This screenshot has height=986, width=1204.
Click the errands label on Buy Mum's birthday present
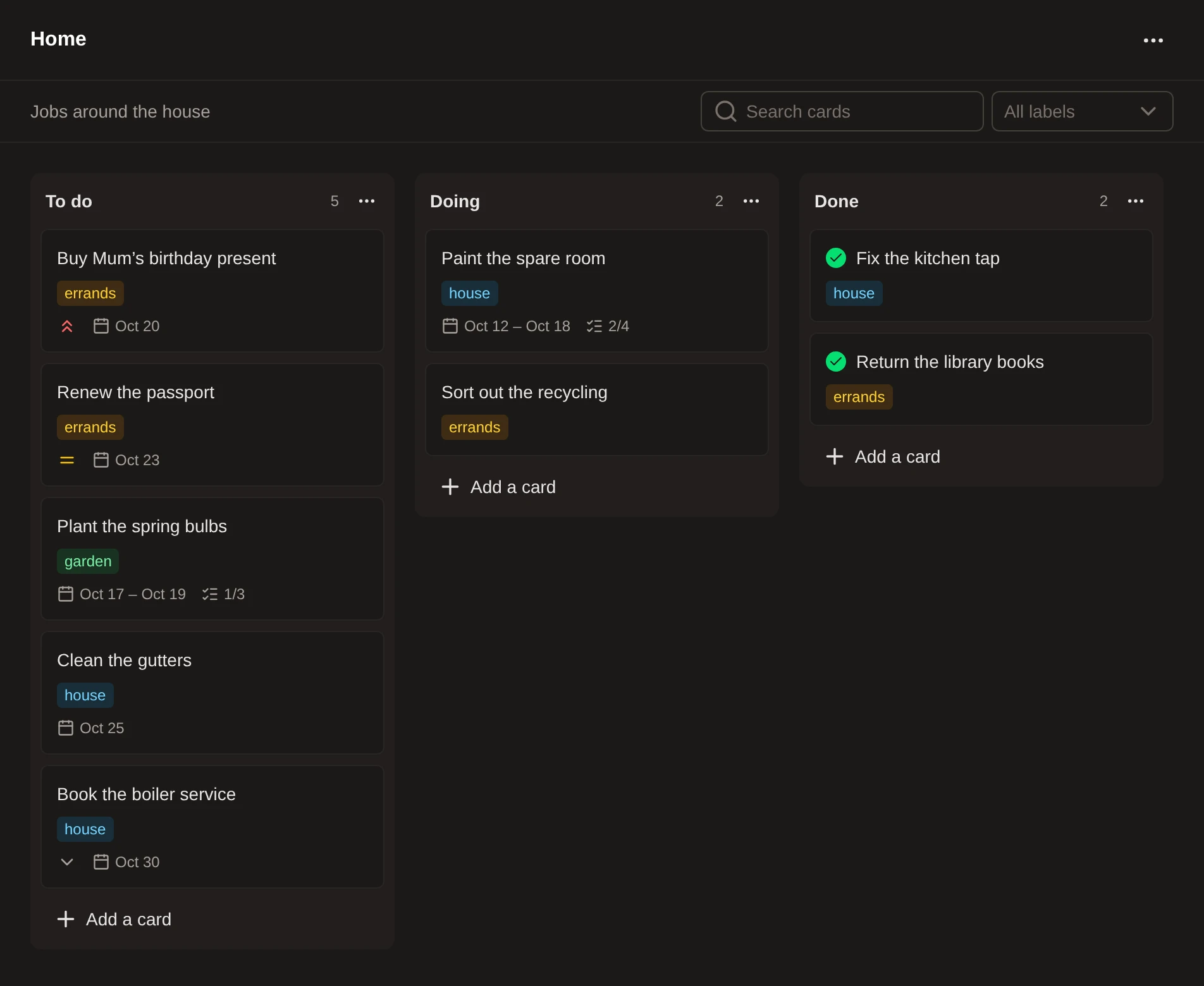click(90, 293)
